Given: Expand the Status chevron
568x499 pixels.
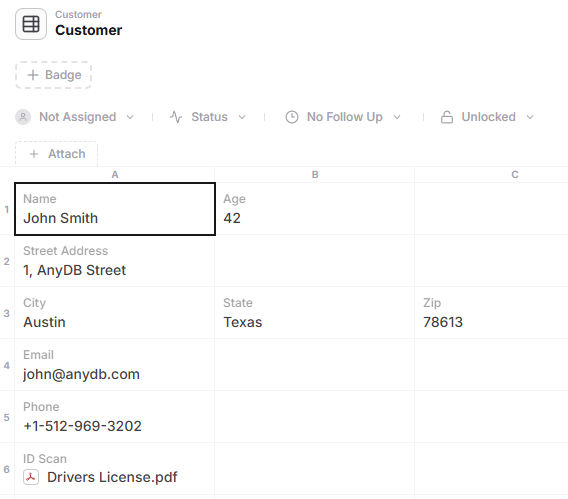Looking at the screenshot, I should click(242, 117).
